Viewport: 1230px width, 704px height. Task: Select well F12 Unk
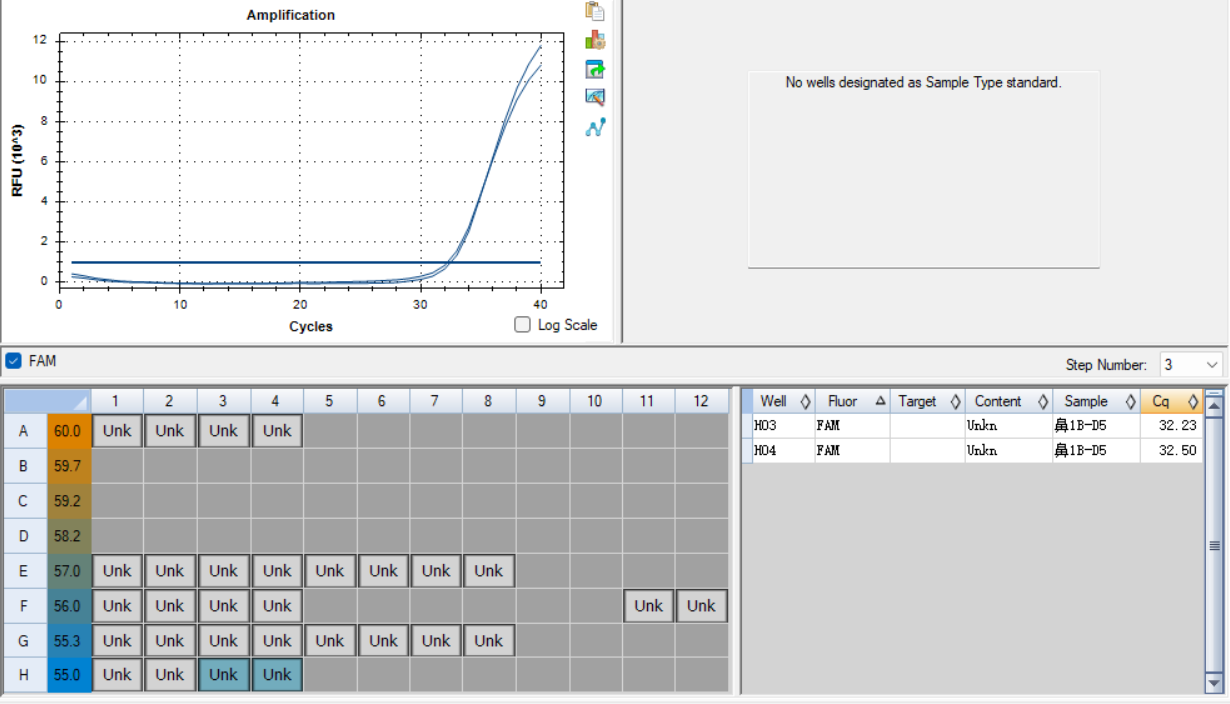point(701,606)
